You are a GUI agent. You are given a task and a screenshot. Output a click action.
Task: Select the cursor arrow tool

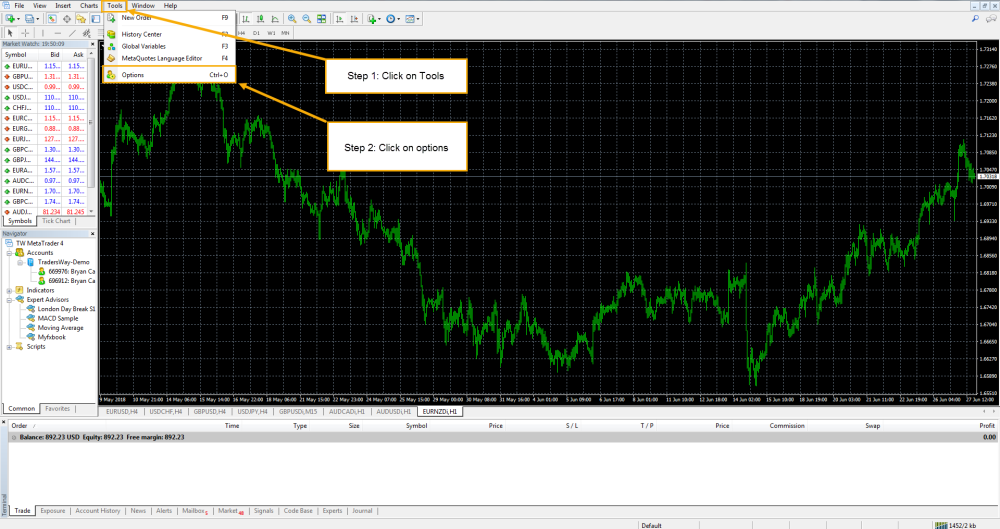coord(10,33)
